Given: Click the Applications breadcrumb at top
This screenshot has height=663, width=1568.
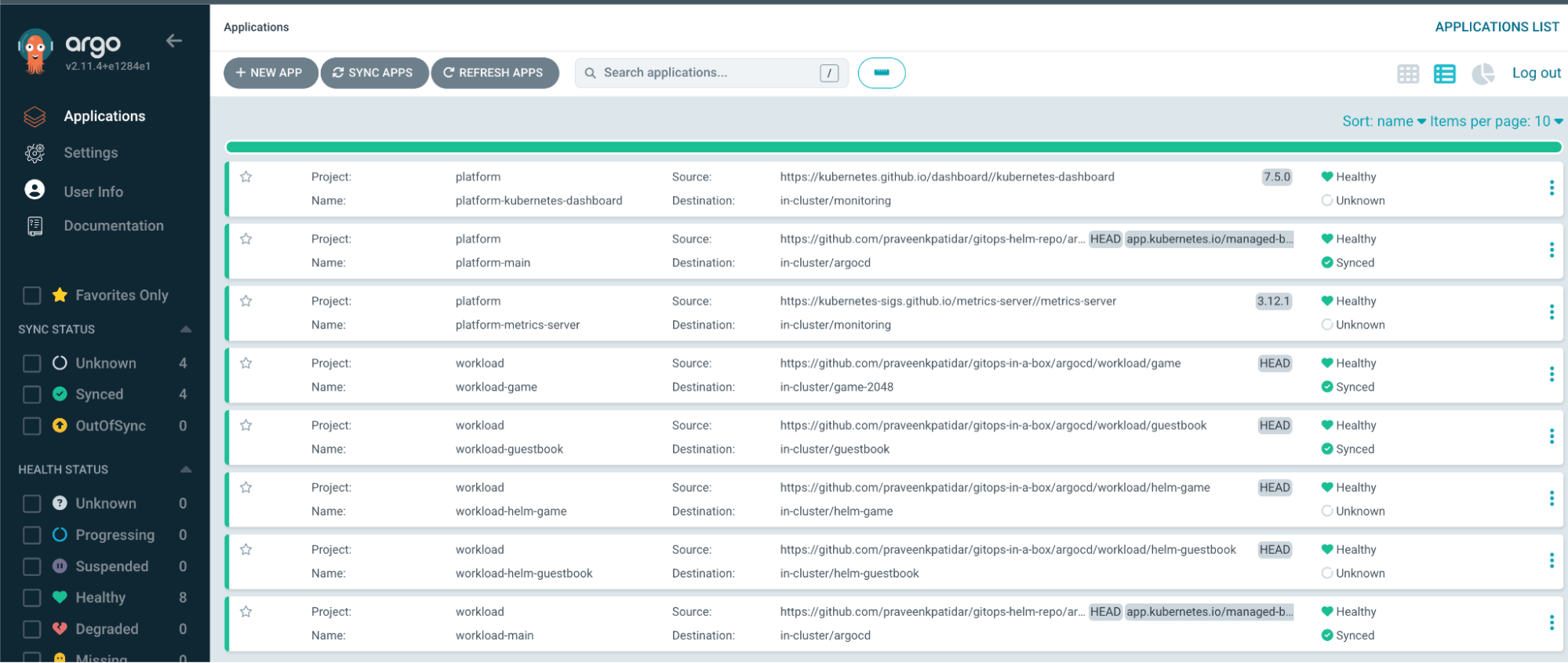Looking at the screenshot, I should point(256,27).
